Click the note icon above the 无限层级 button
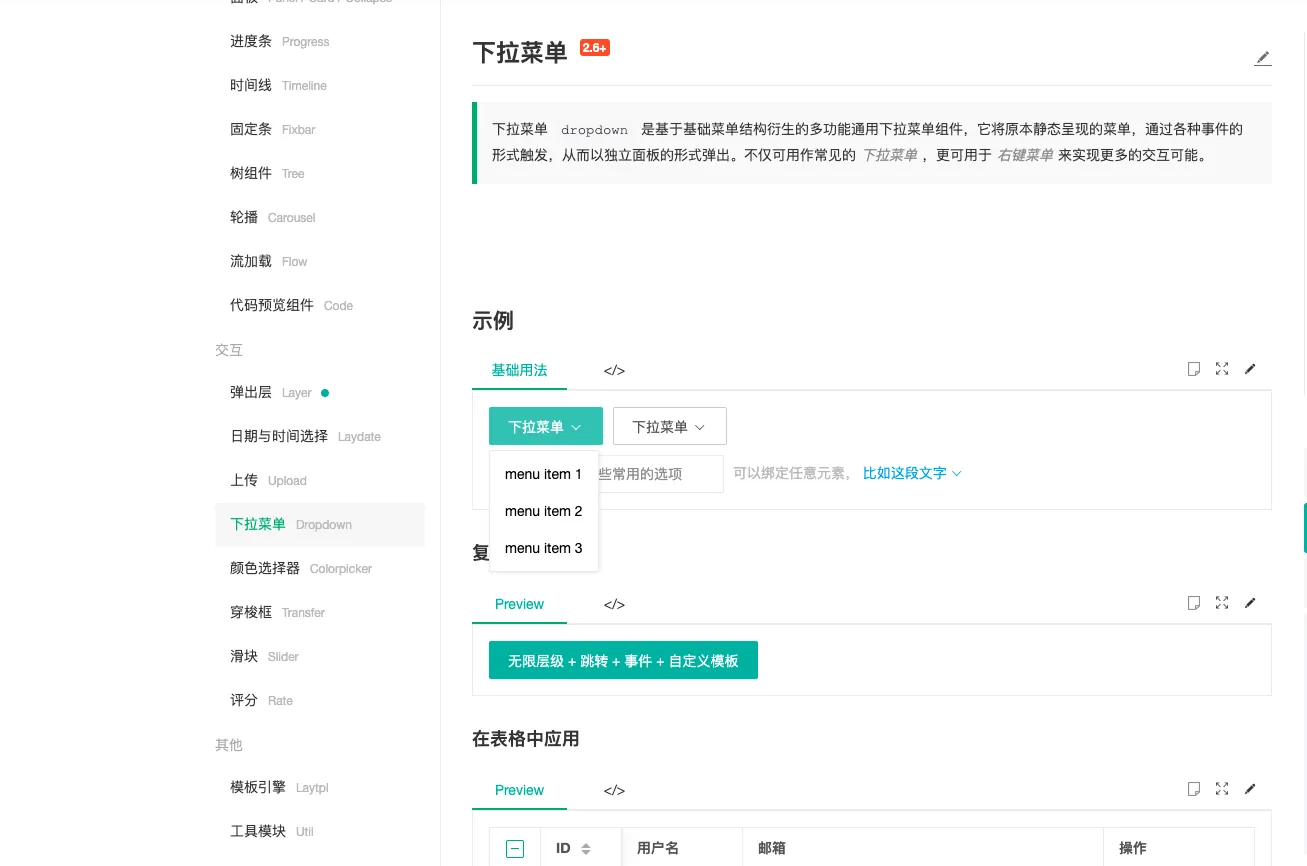 click(1193, 603)
